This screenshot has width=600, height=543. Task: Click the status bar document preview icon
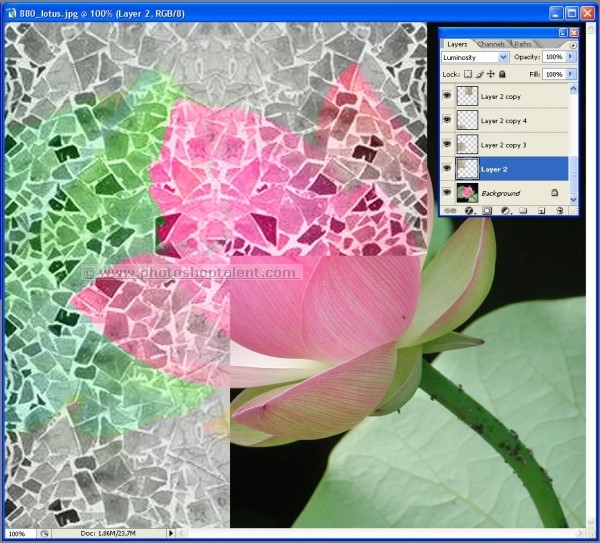[44, 533]
